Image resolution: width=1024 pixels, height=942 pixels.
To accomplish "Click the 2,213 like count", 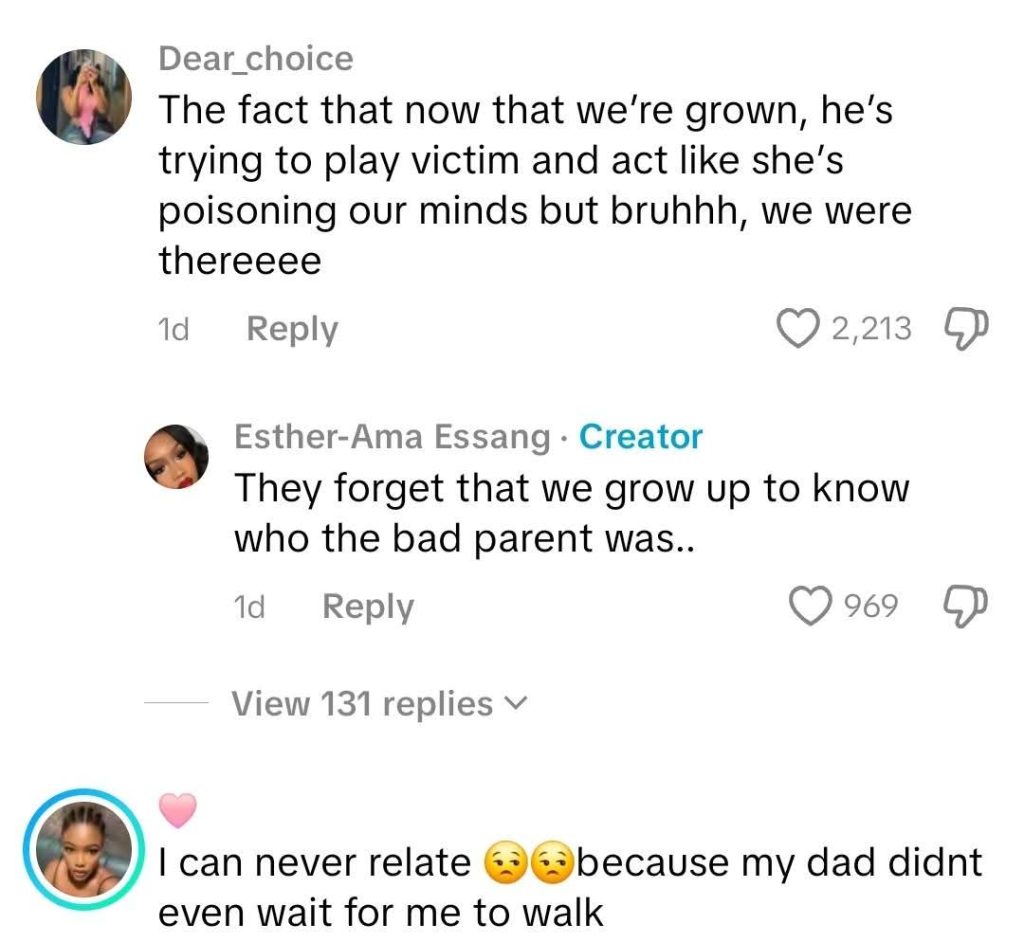I will click(x=871, y=328).
